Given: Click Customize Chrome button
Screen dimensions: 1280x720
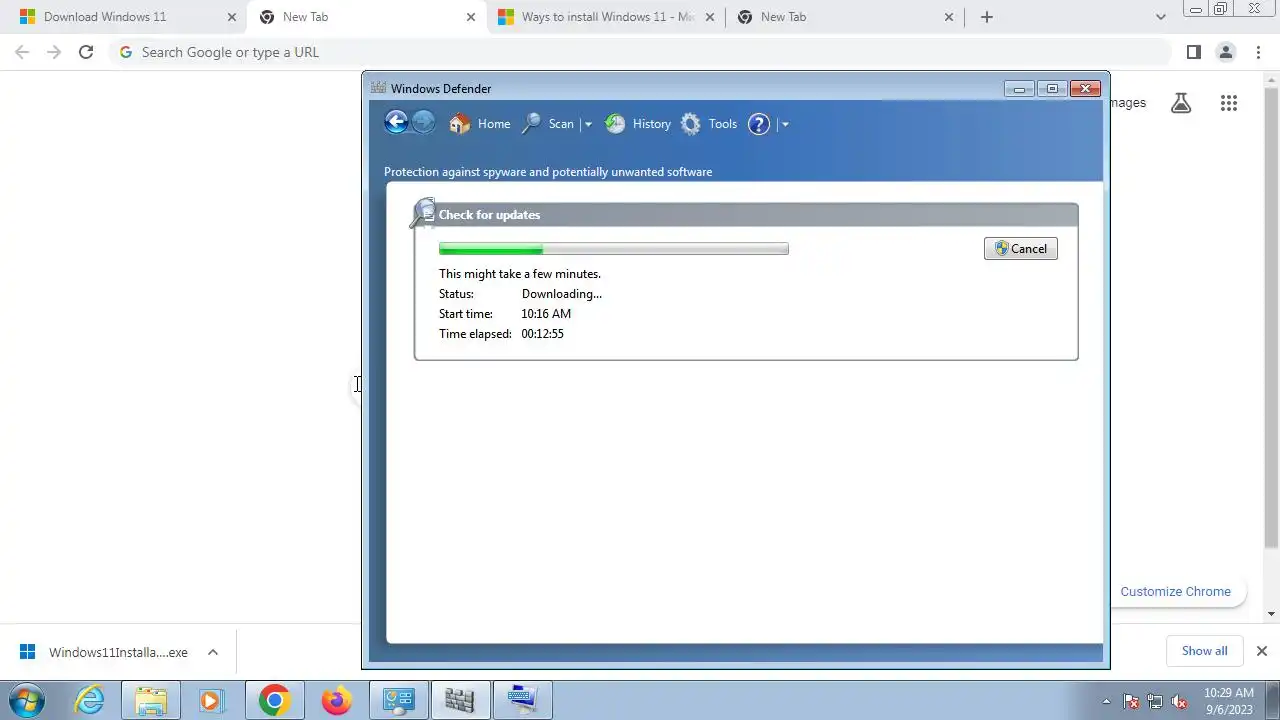Looking at the screenshot, I should click(x=1175, y=591).
